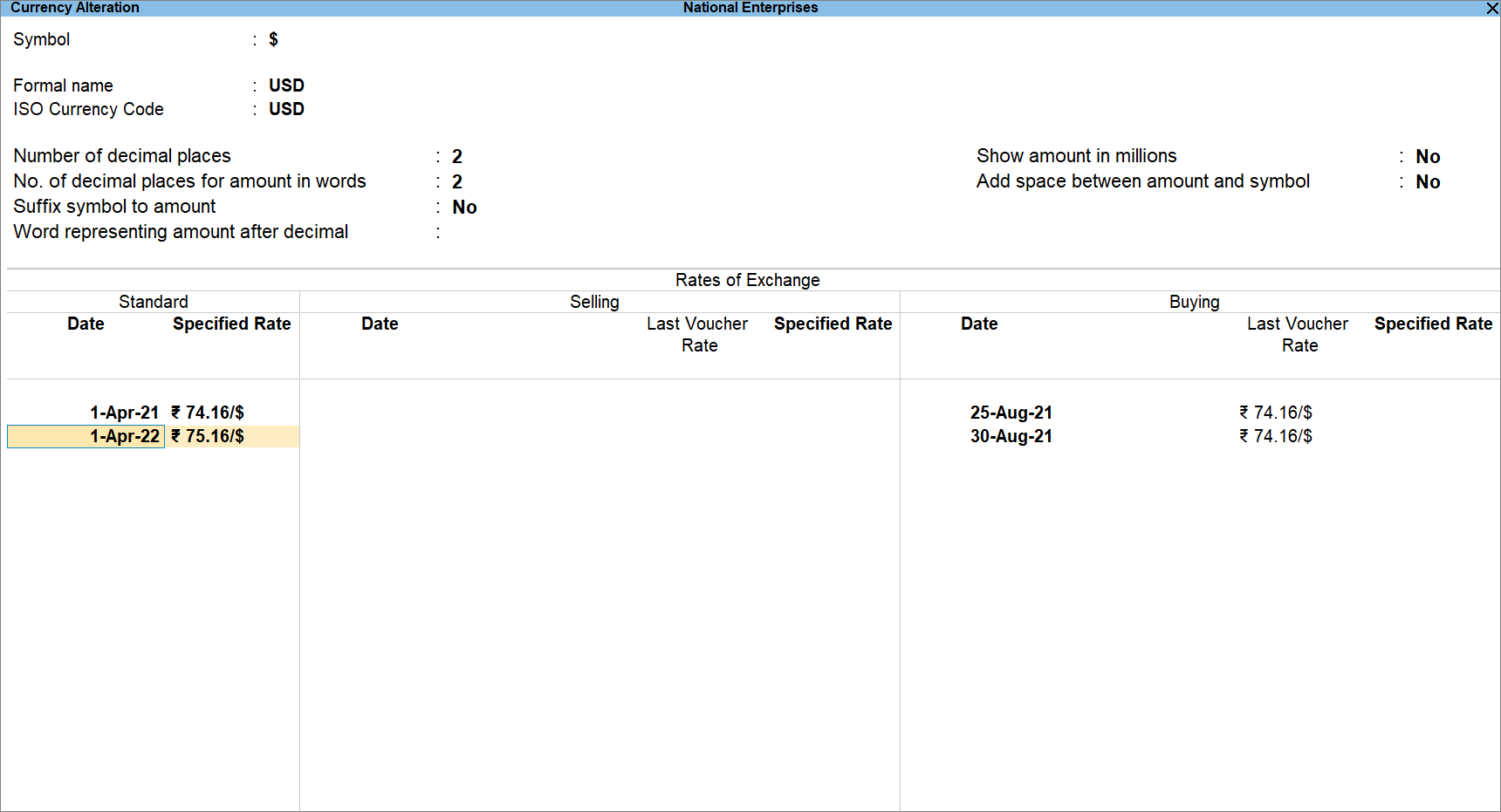Select the 1-Apr-21 standard date

click(124, 413)
